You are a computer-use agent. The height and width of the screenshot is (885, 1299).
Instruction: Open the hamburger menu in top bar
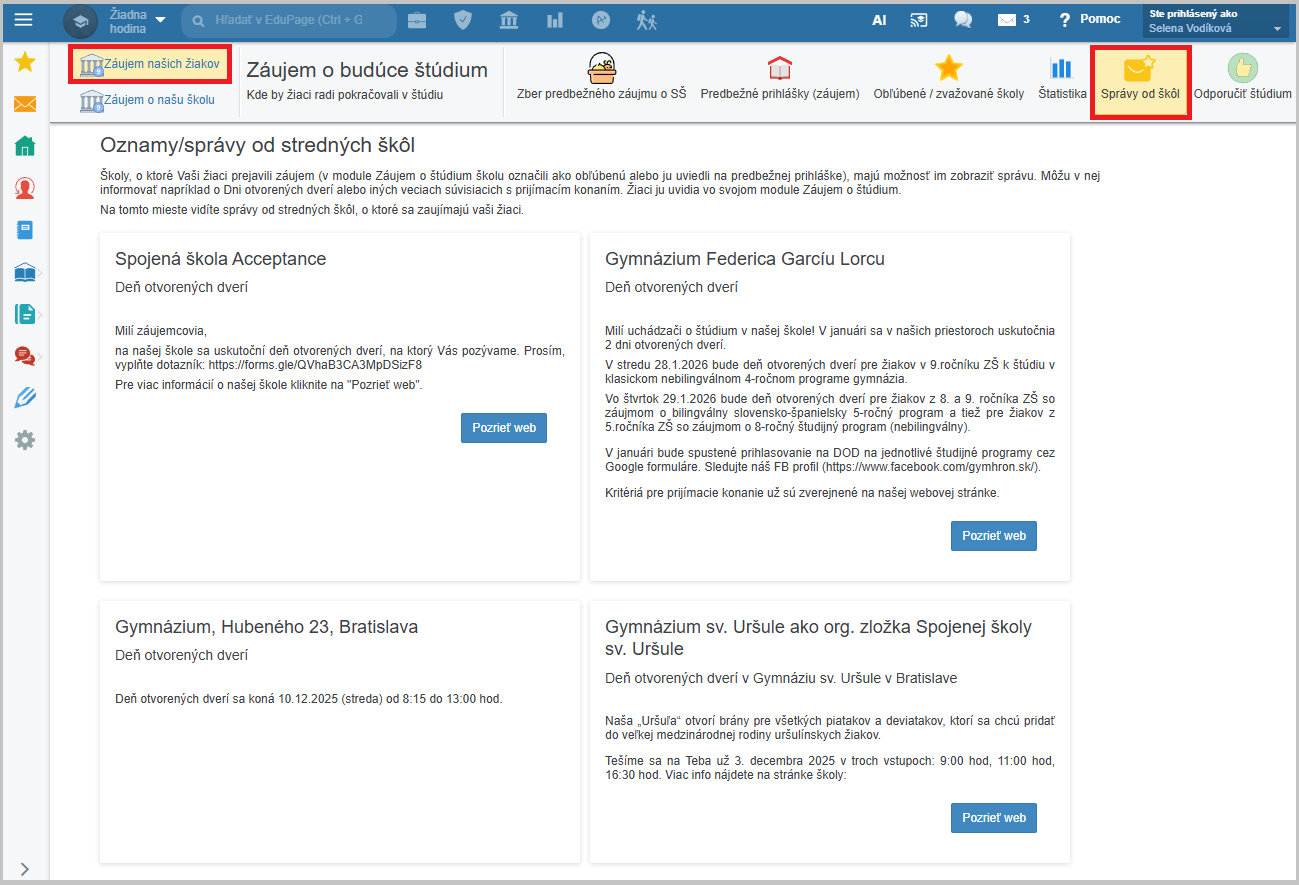23,20
